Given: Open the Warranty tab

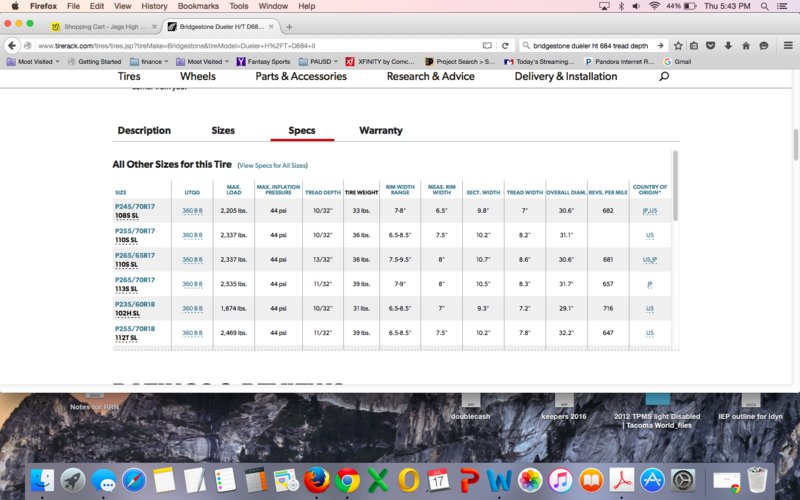Looking at the screenshot, I should (x=381, y=130).
